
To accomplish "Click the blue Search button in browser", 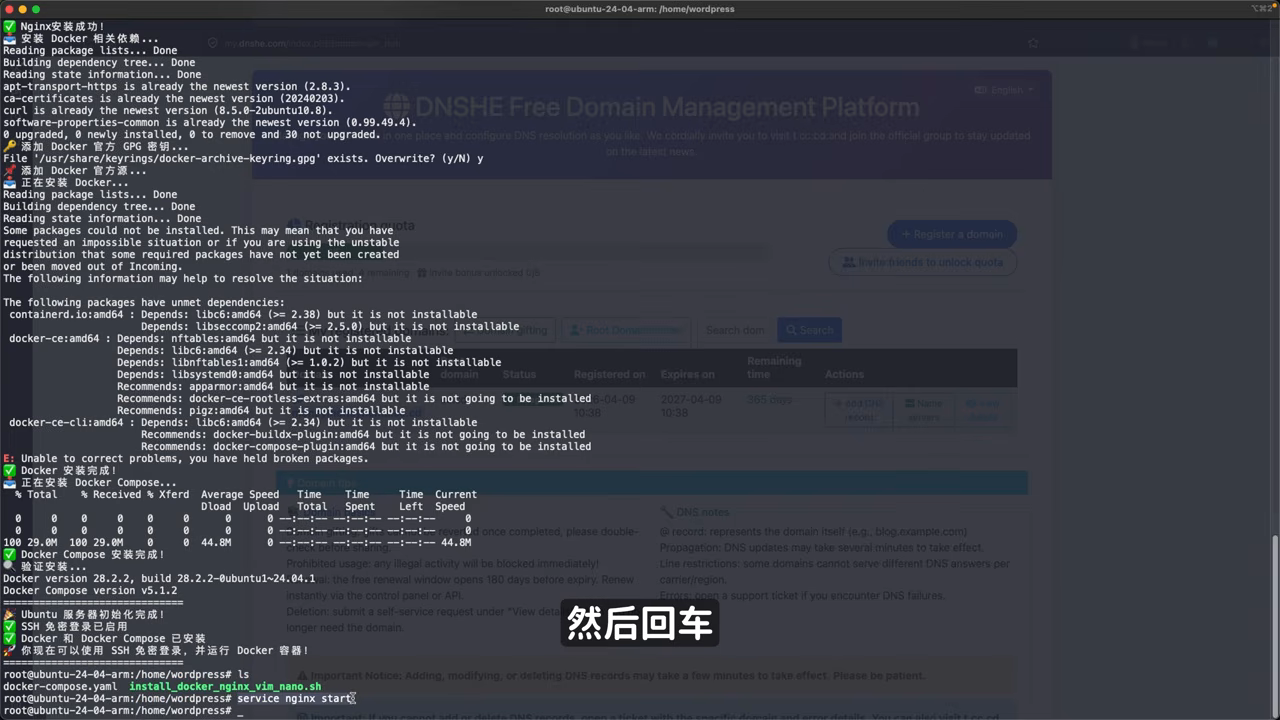I will coord(809,330).
